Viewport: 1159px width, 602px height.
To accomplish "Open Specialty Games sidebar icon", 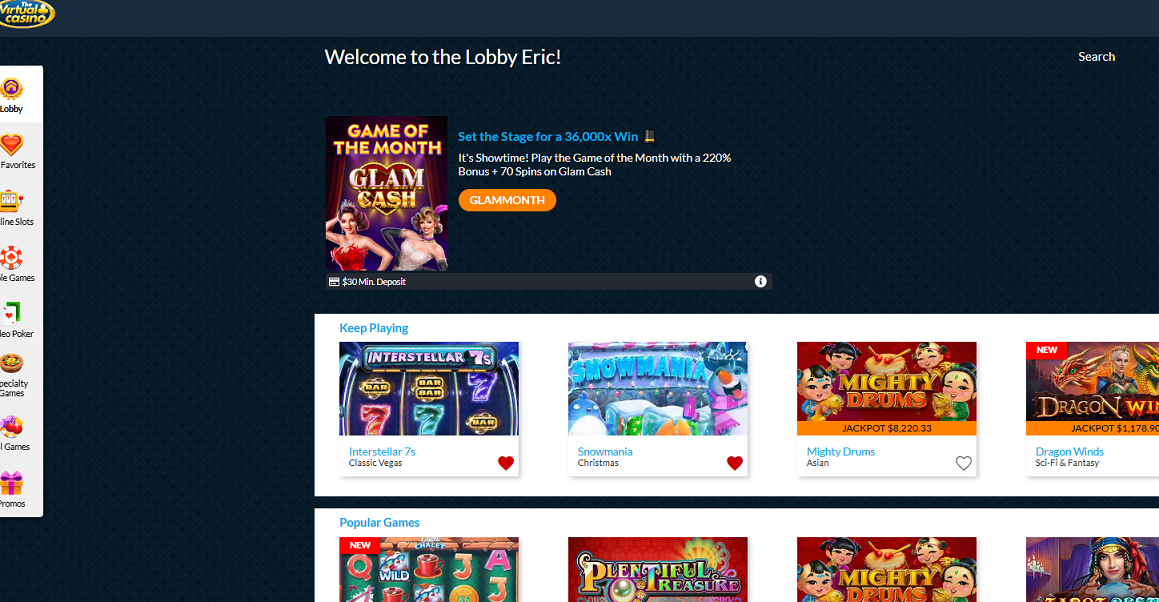I will coord(11,363).
